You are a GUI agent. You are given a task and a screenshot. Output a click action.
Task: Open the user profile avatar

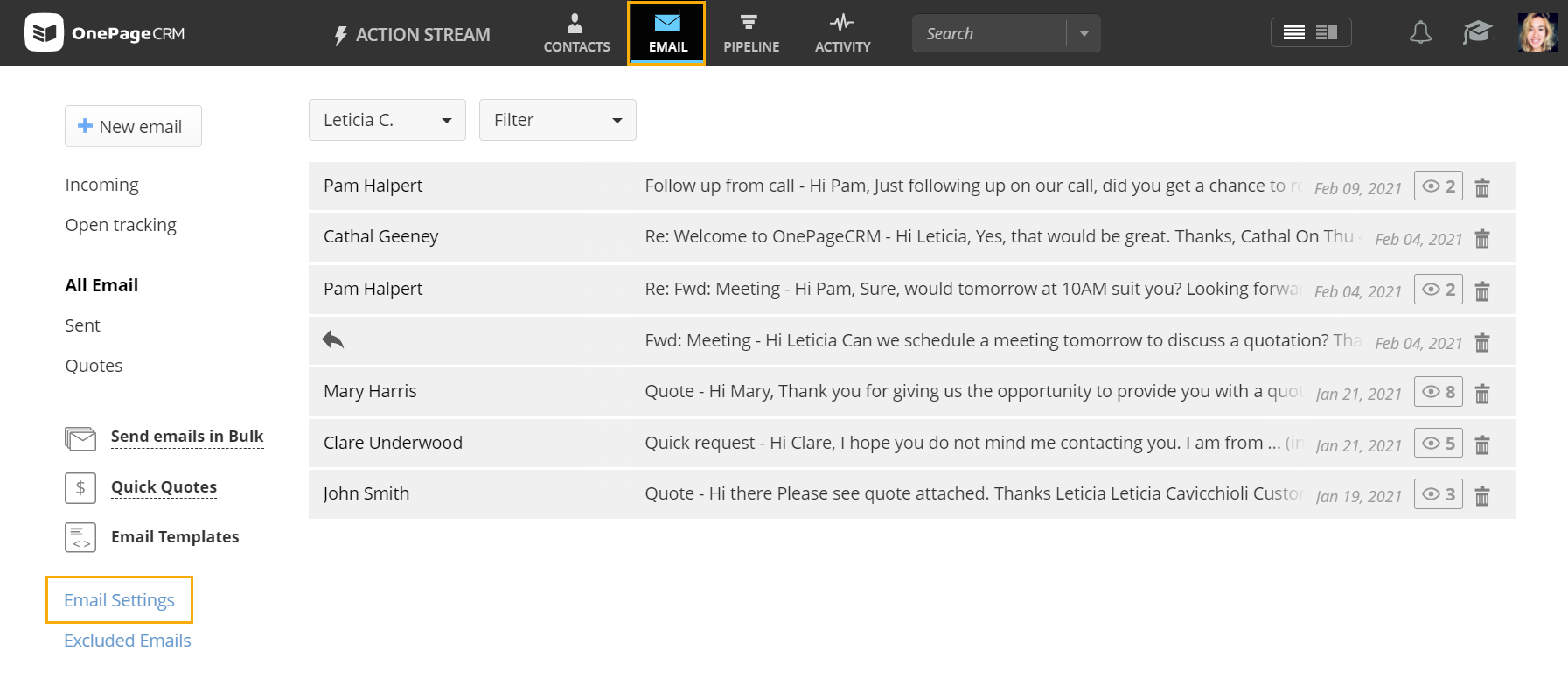[1537, 32]
